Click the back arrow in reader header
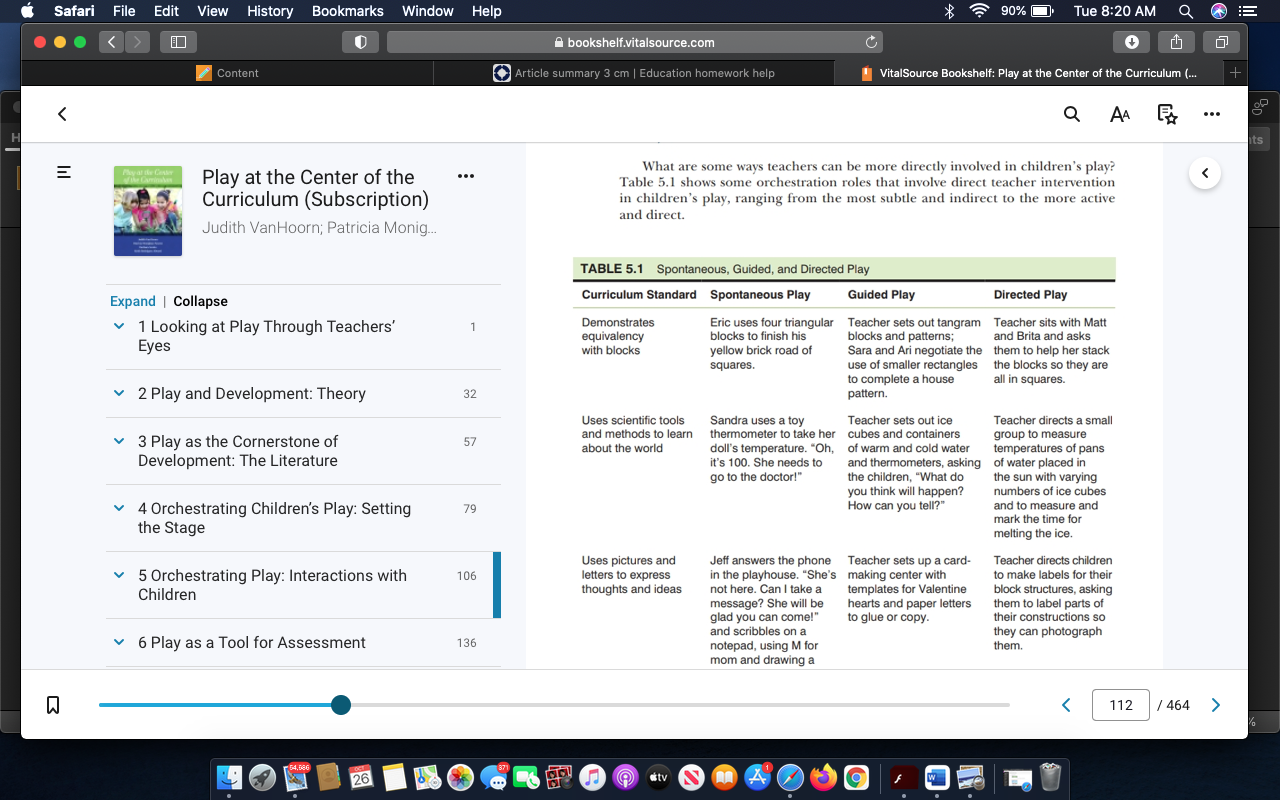The width and height of the screenshot is (1280, 800). click(x=62, y=114)
